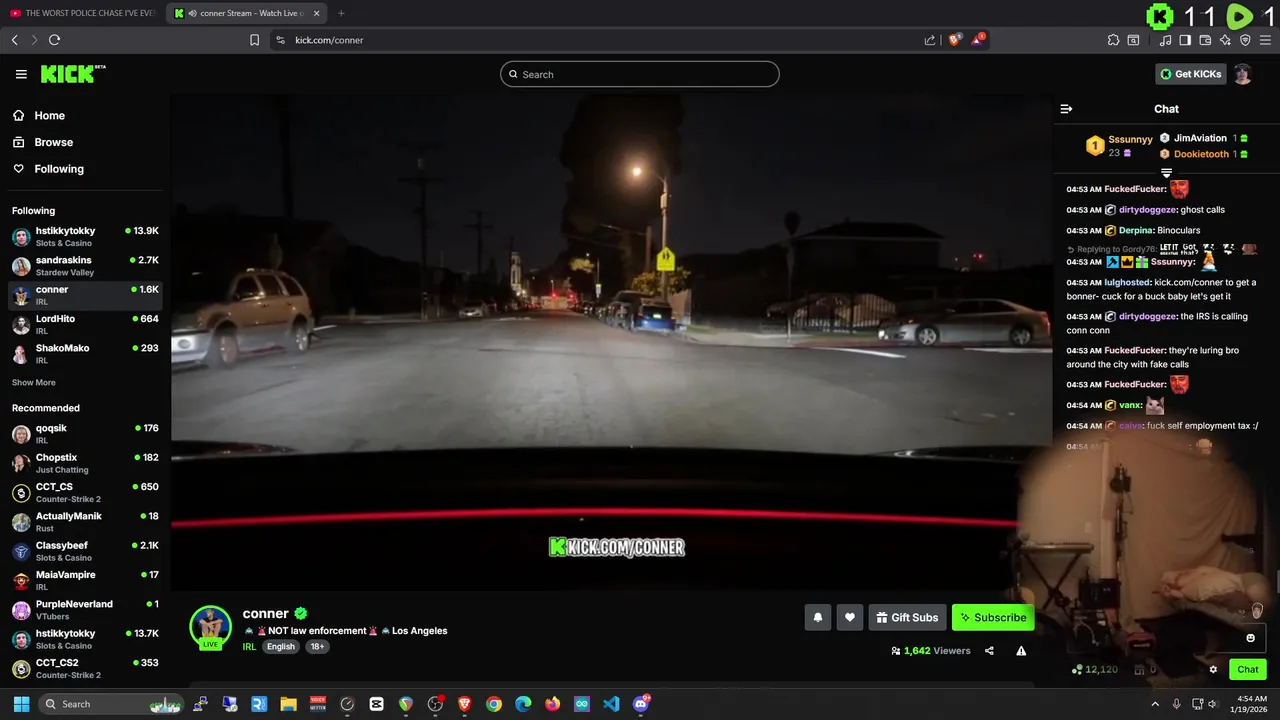Open MaiaVampire IRL channel
The height and width of the screenshot is (720, 1280).
tap(85, 580)
